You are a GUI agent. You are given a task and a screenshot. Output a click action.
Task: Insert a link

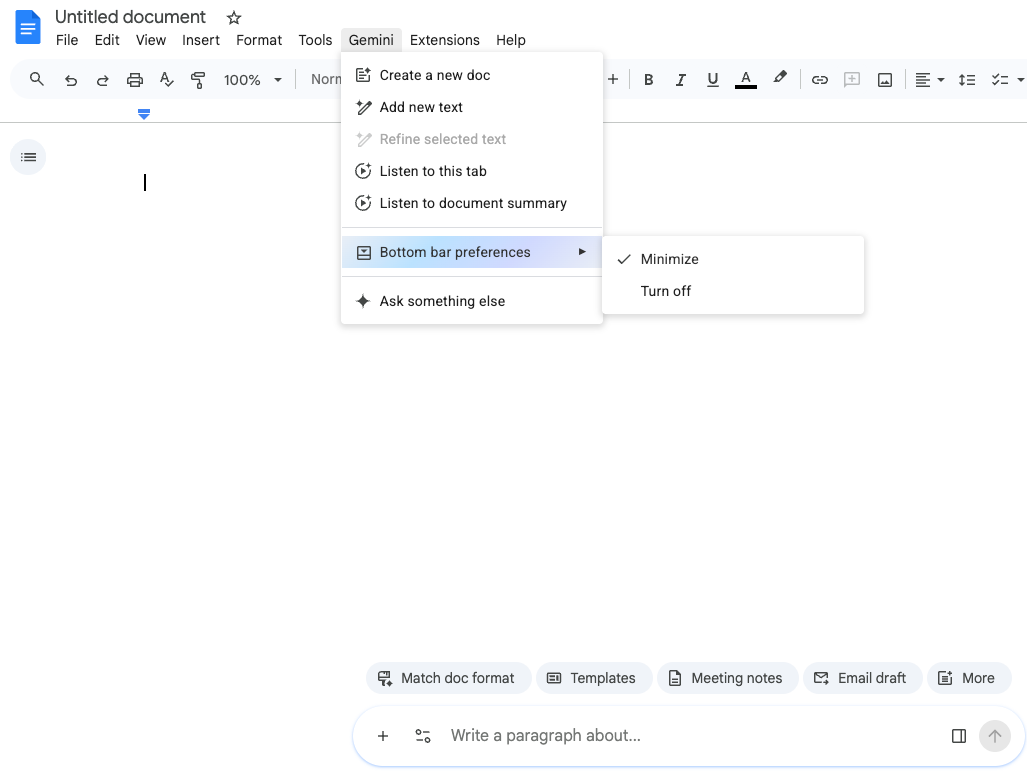[x=819, y=80]
